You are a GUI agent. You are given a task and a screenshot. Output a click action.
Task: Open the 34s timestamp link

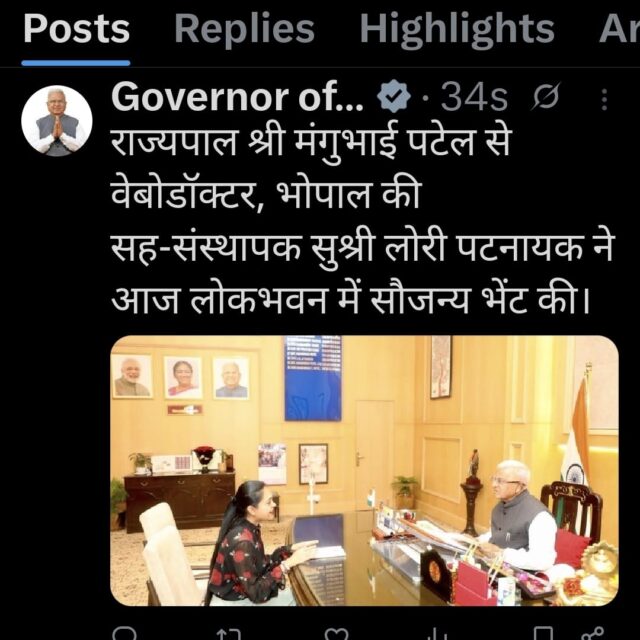(x=474, y=97)
